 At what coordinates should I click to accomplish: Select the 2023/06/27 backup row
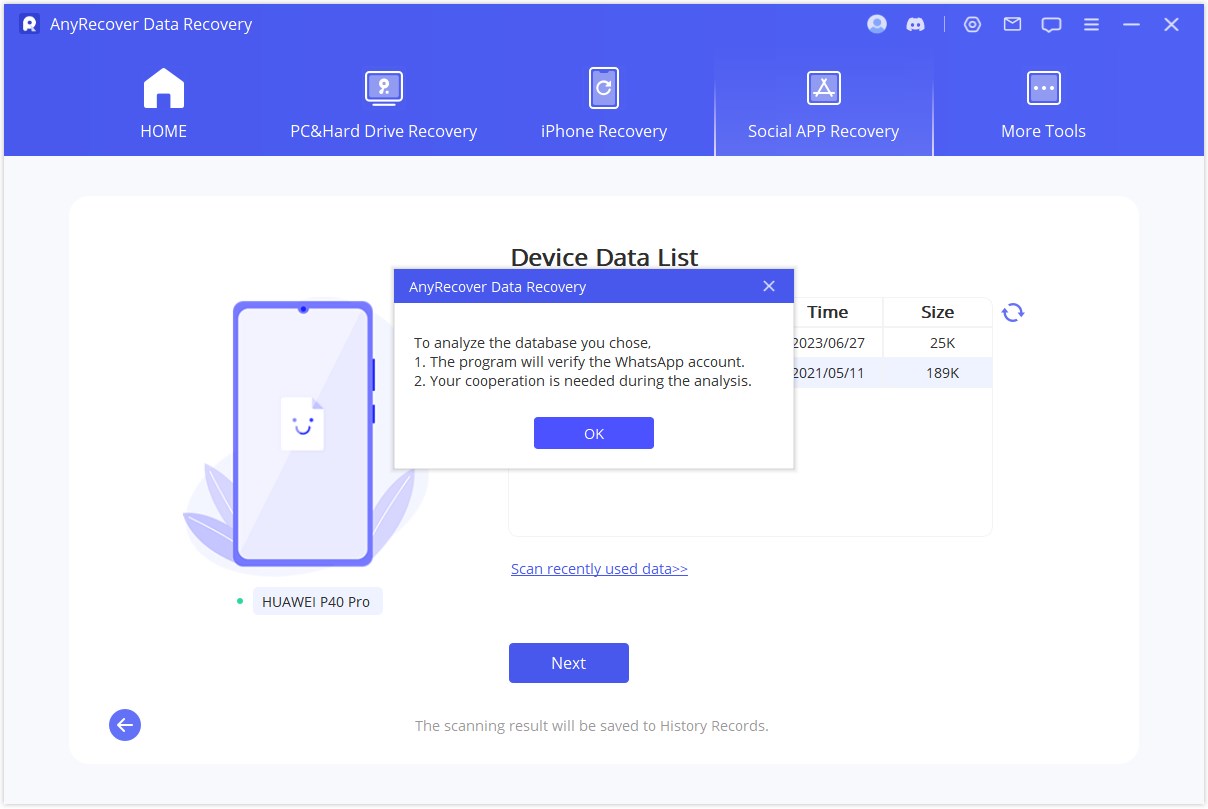890,343
